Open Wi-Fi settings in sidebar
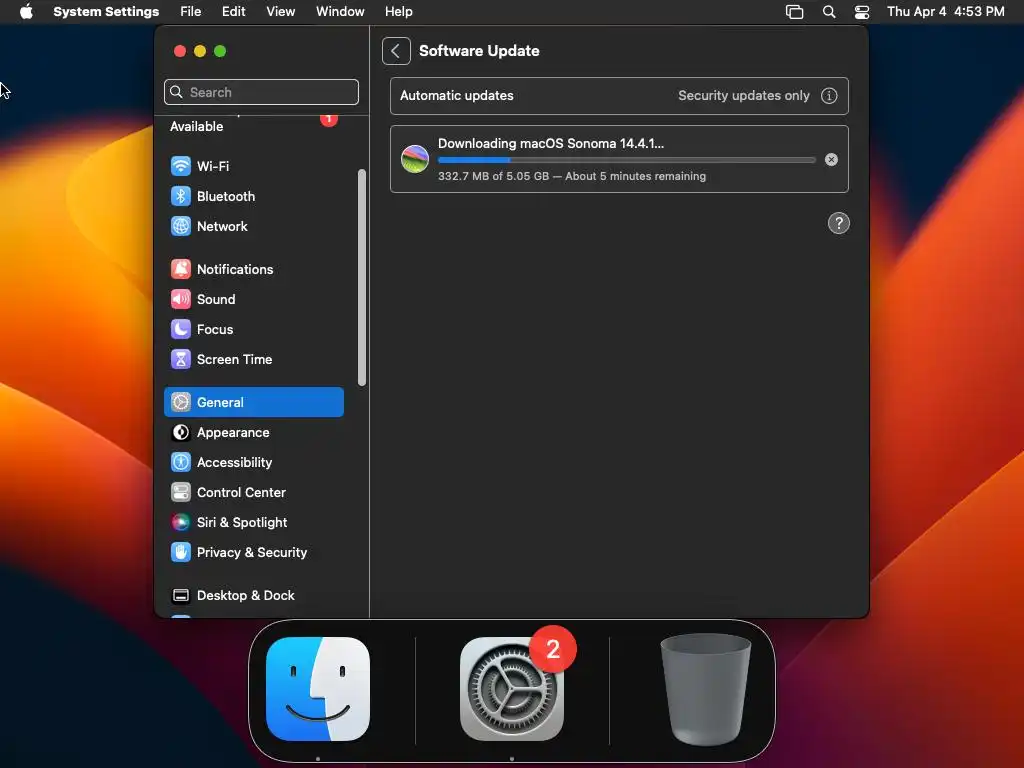The height and width of the screenshot is (768, 1024). point(253,166)
